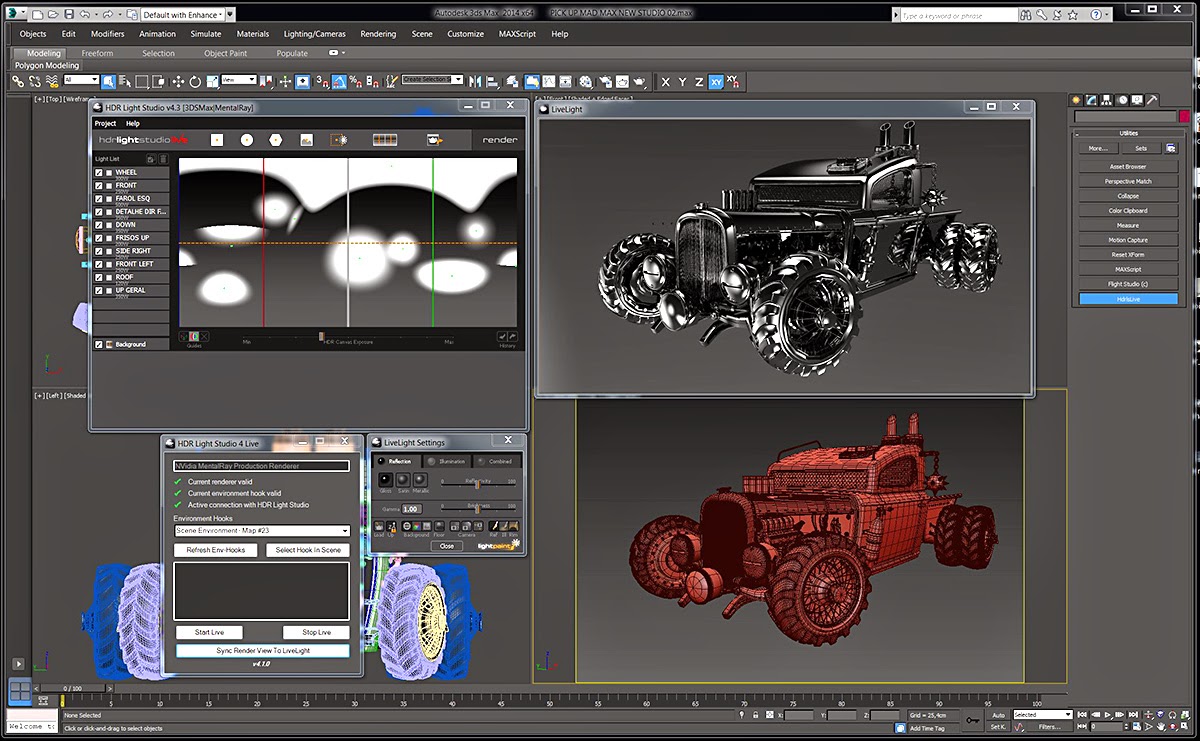
Task: Open the Rendering menu
Action: click(x=378, y=34)
